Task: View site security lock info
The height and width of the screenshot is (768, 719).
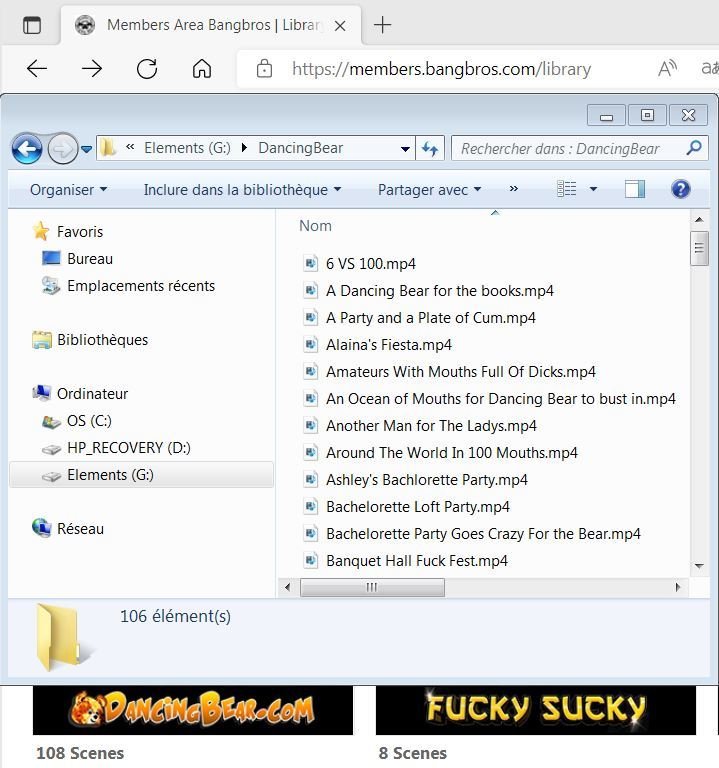Action: coord(264,69)
